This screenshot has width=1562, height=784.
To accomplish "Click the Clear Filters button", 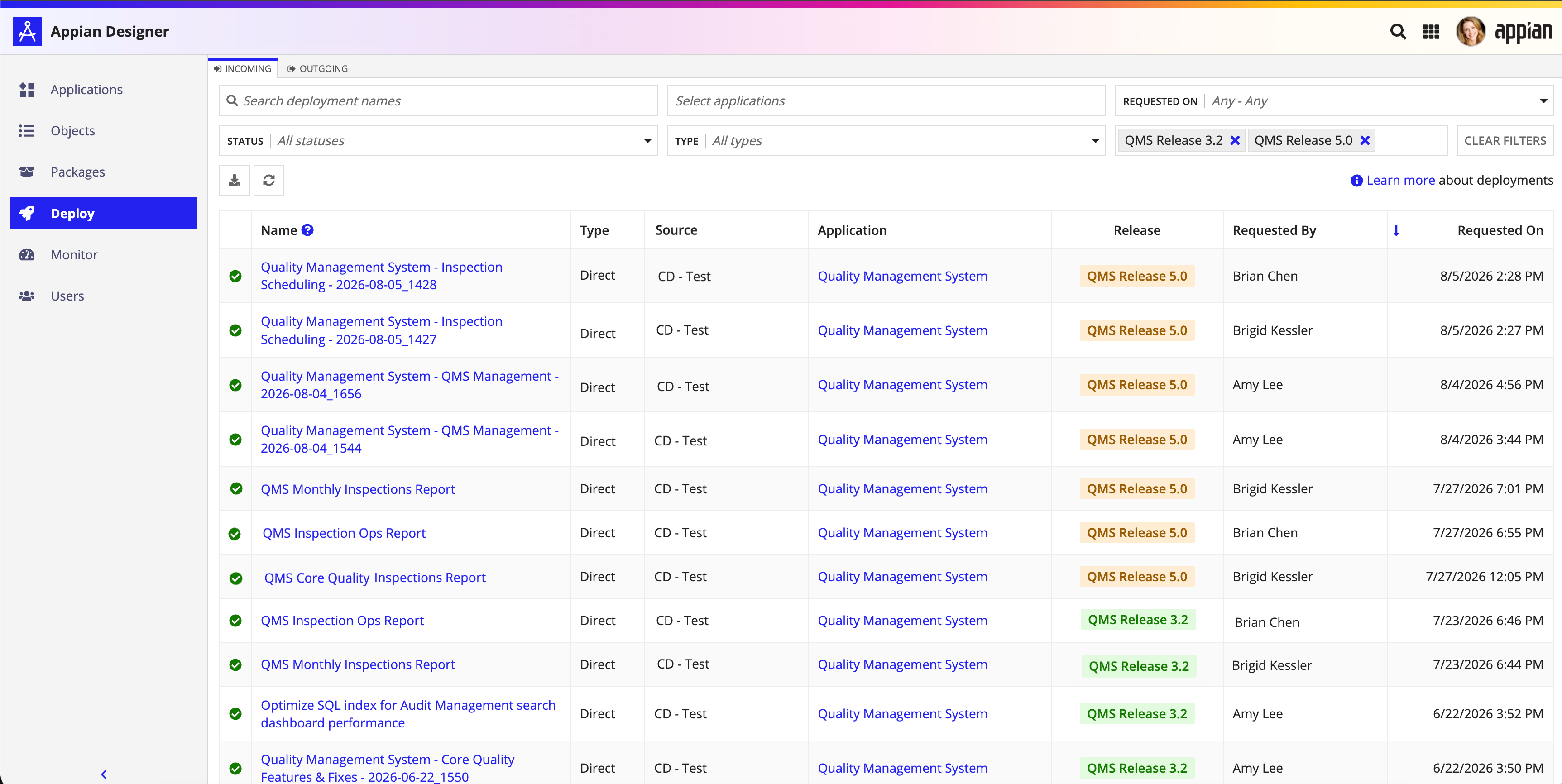I will pos(1505,141).
